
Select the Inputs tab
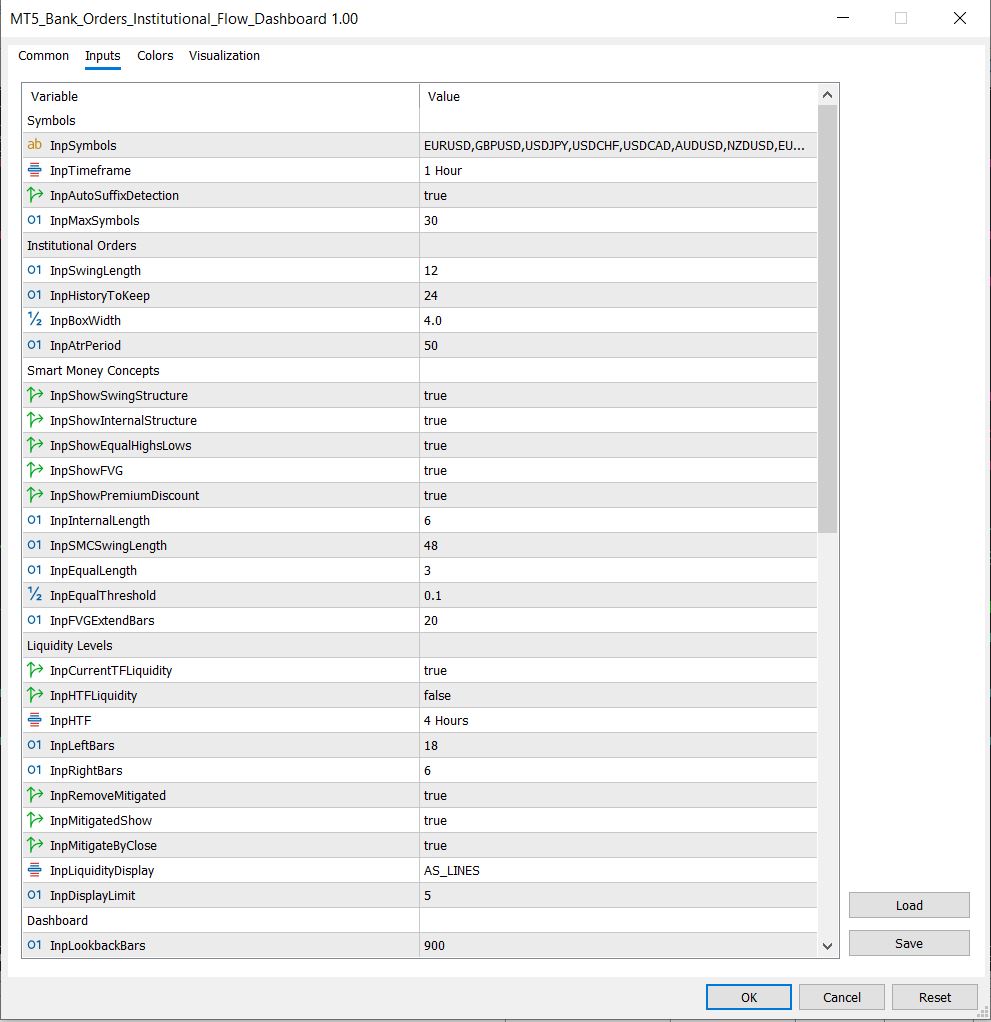[x=102, y=56]
